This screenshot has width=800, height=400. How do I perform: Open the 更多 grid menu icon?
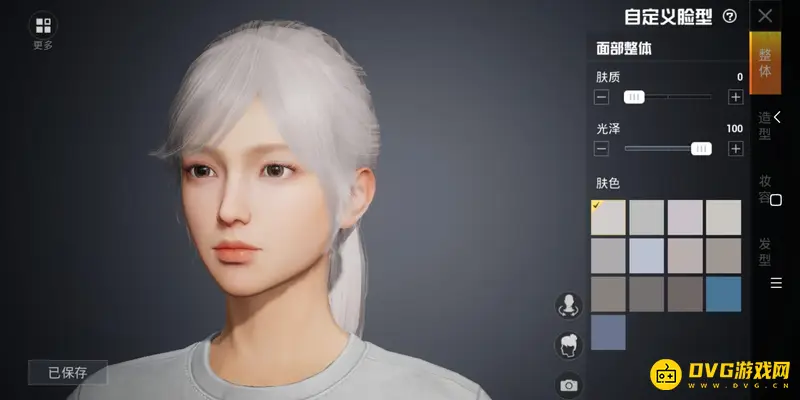(x=43, y=25)
